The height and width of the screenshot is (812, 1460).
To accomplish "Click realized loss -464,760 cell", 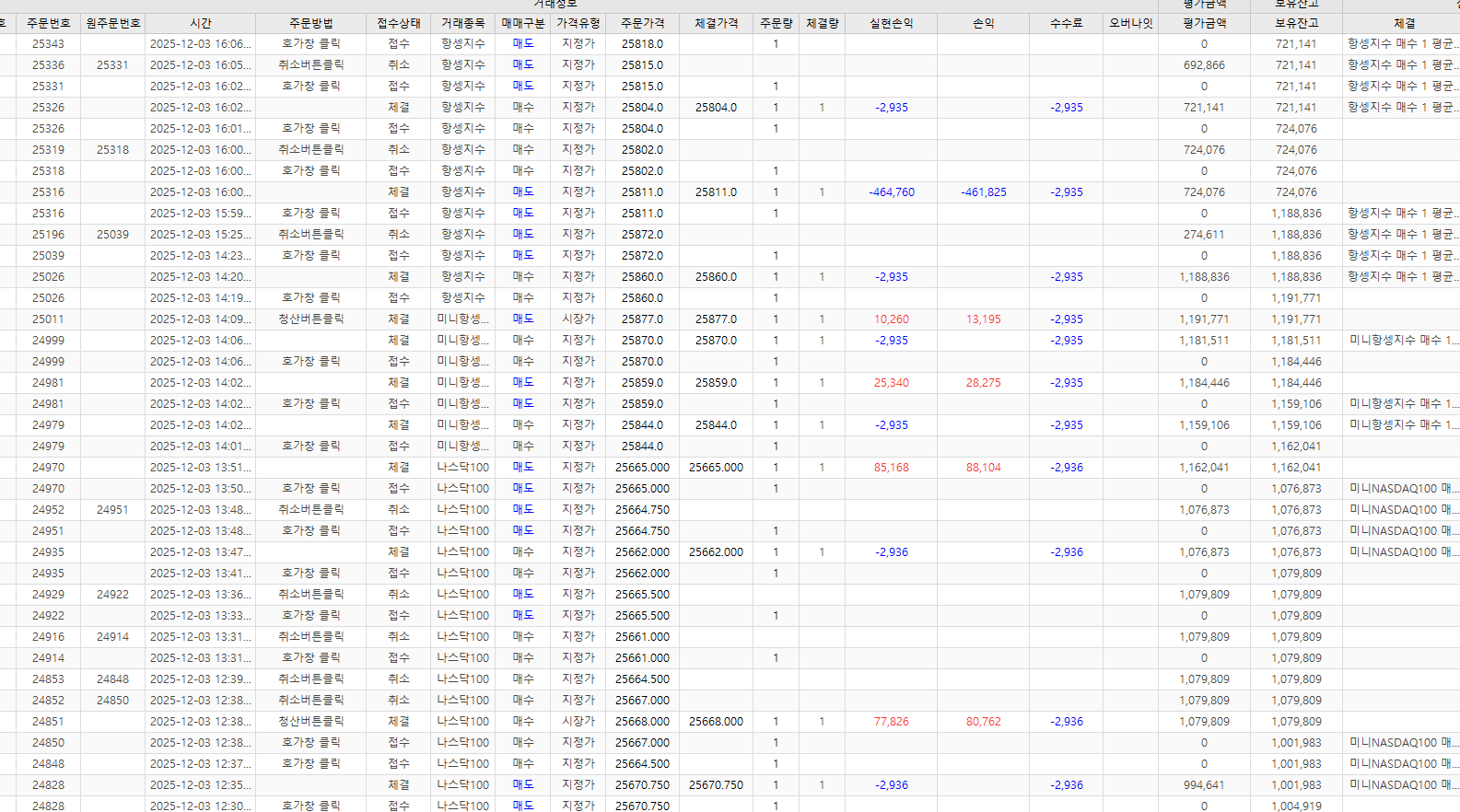I will pyautogui.click(x=891, y=191).
